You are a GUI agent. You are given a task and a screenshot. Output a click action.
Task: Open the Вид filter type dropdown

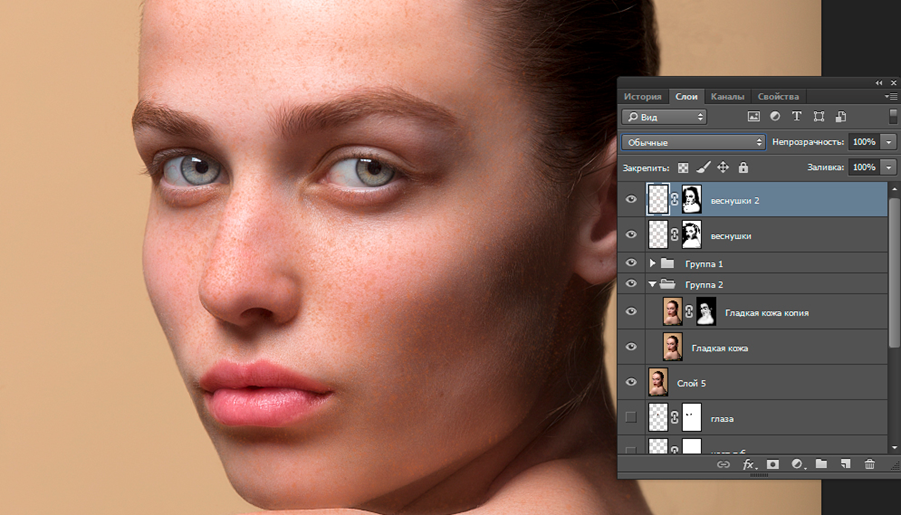pyautogui.click(x=664, y=117)
